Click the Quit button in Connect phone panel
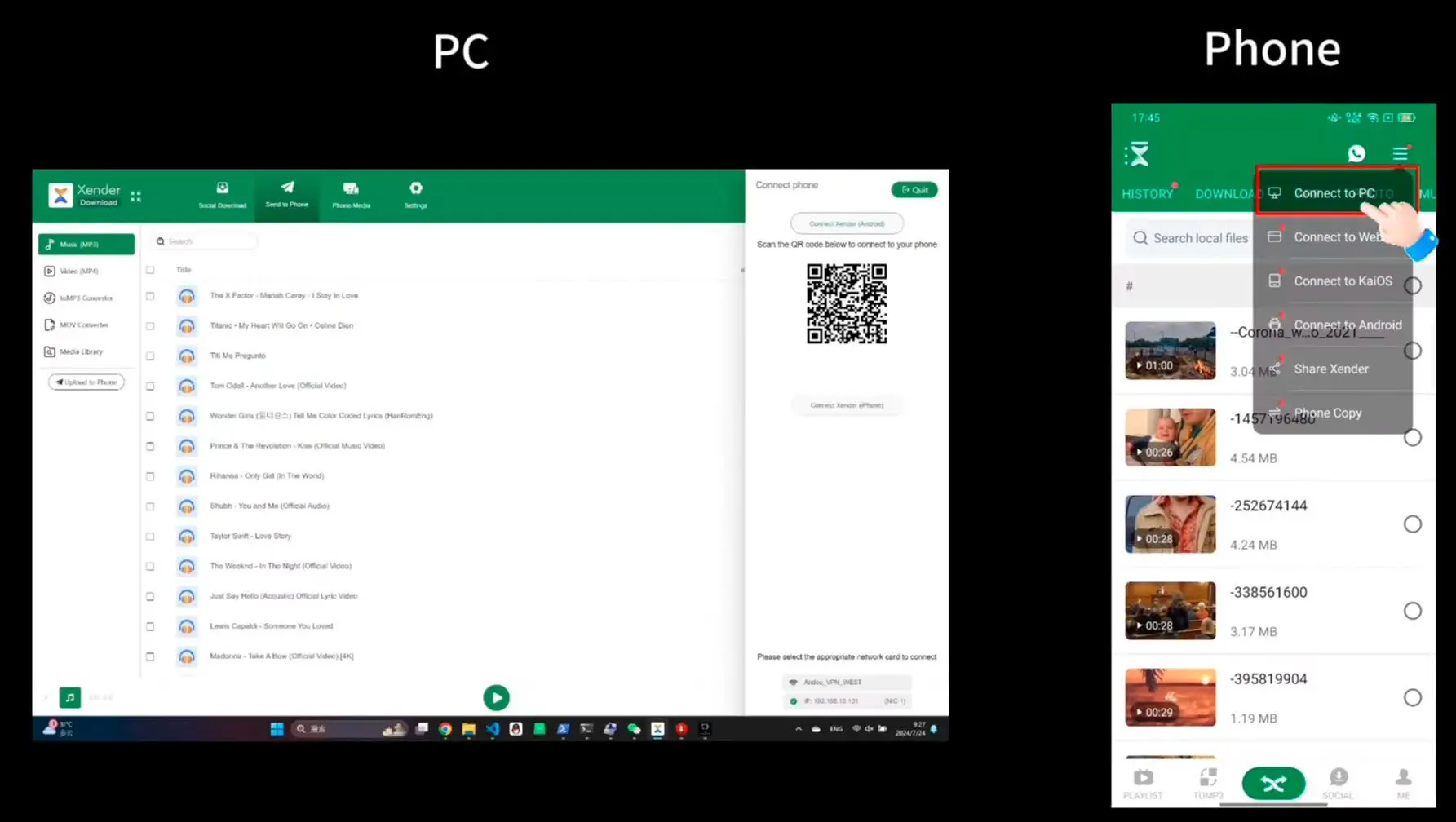The height and width of the screenshot is (822, 1456). (x=914, y=190)
